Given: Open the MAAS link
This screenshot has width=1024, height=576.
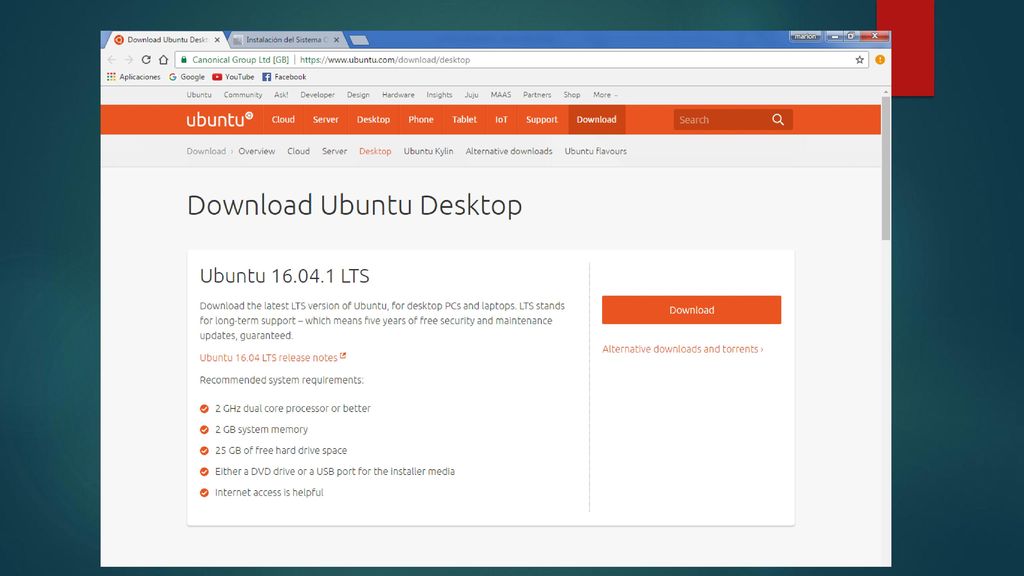Looking at the screenshot, I should pyautogui.click(x=501, y=95).
